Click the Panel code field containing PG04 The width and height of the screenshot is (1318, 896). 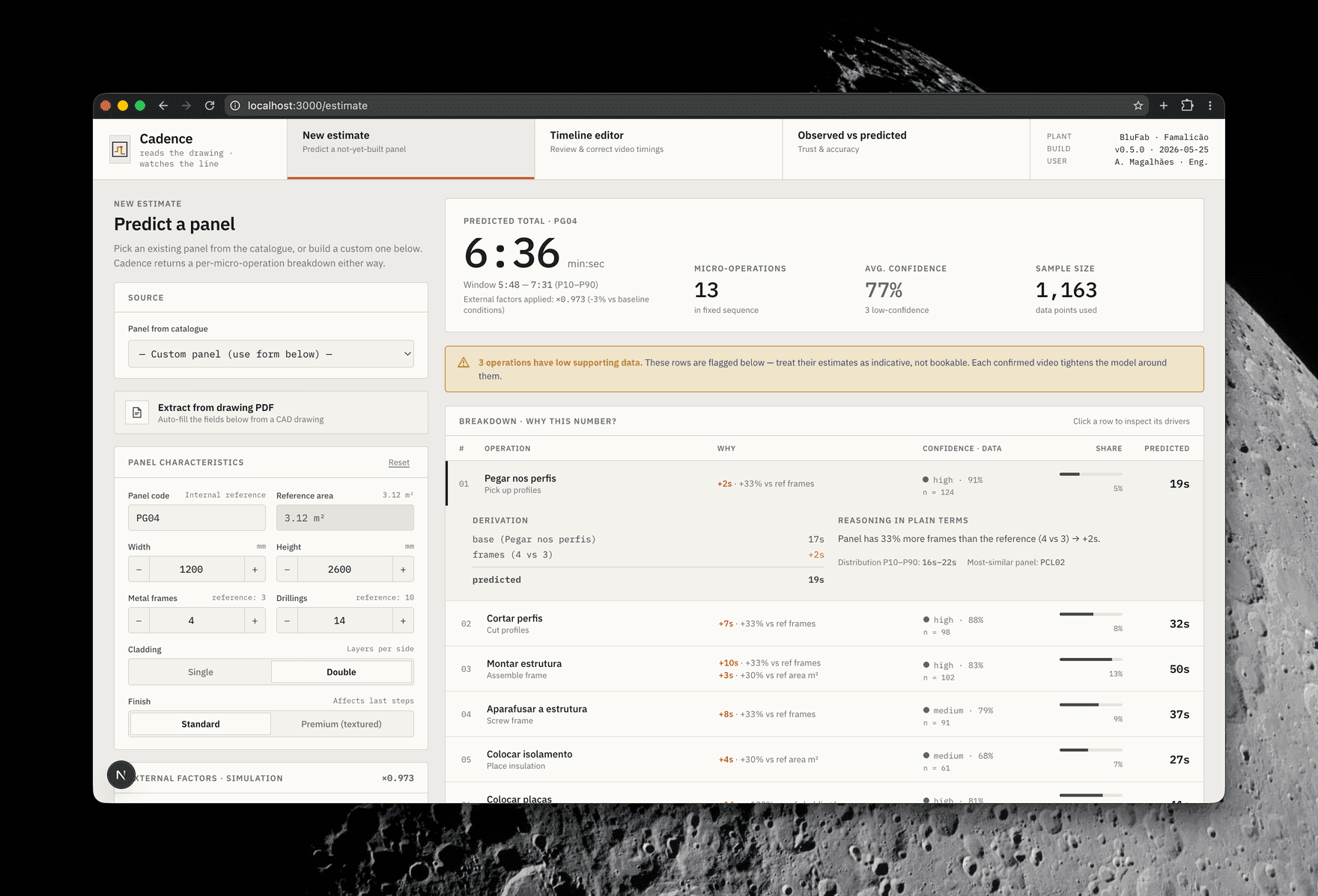196,518
